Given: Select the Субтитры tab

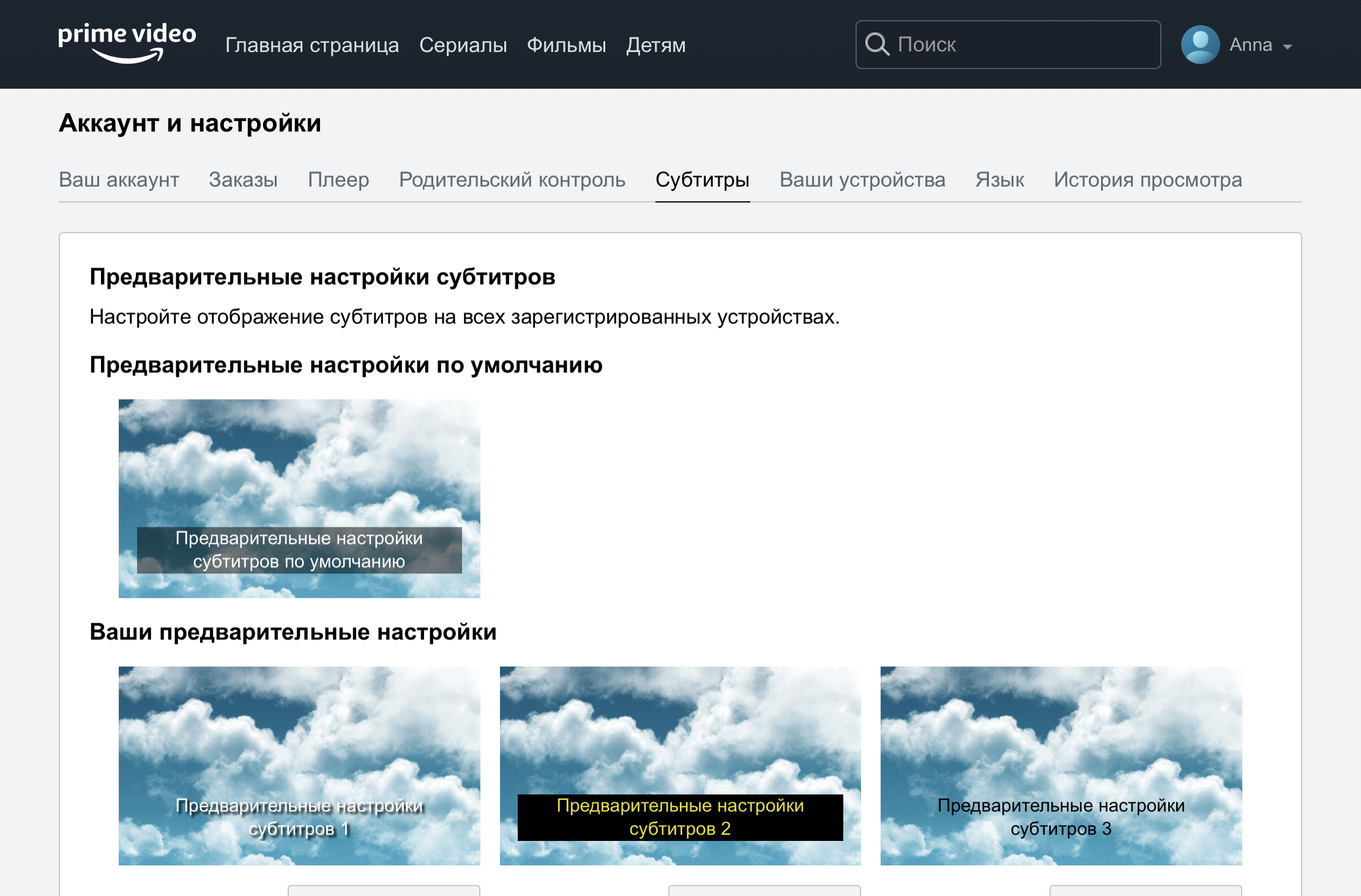Looking at the screenshot, I should click(702, 180).
